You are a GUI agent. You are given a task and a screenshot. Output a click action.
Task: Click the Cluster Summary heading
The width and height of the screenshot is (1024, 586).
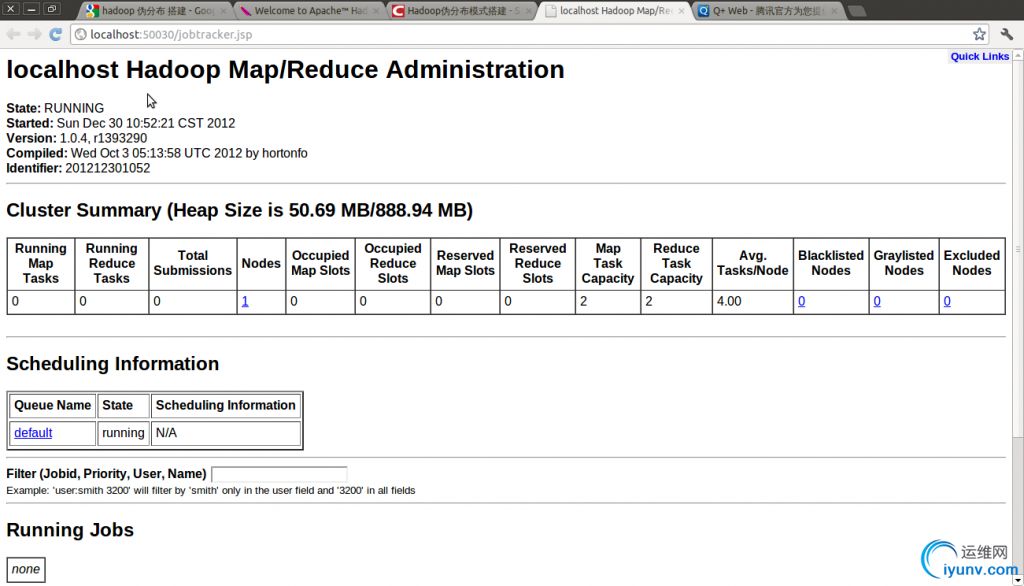click(239, 210)
